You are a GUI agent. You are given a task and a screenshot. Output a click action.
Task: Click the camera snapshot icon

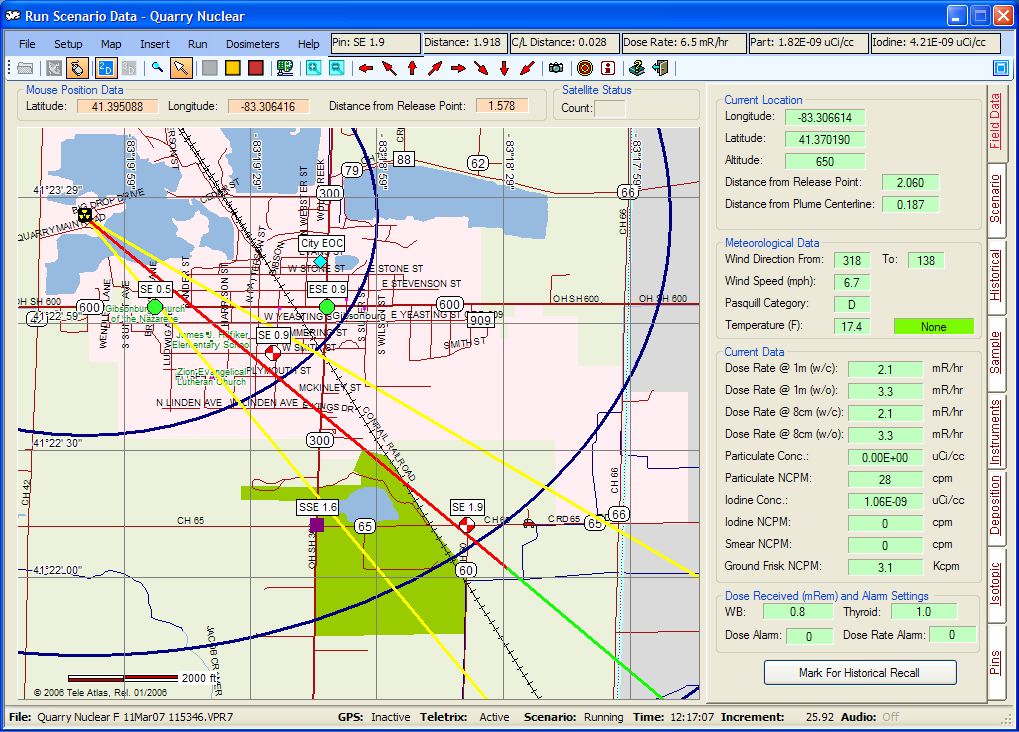pyautogui.click(x=556, y=68)
